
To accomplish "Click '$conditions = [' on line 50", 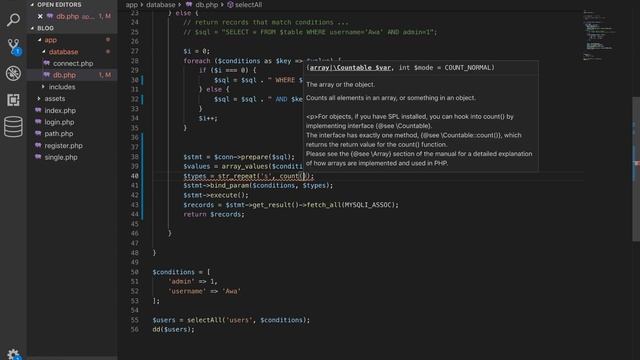I will 181,272.
